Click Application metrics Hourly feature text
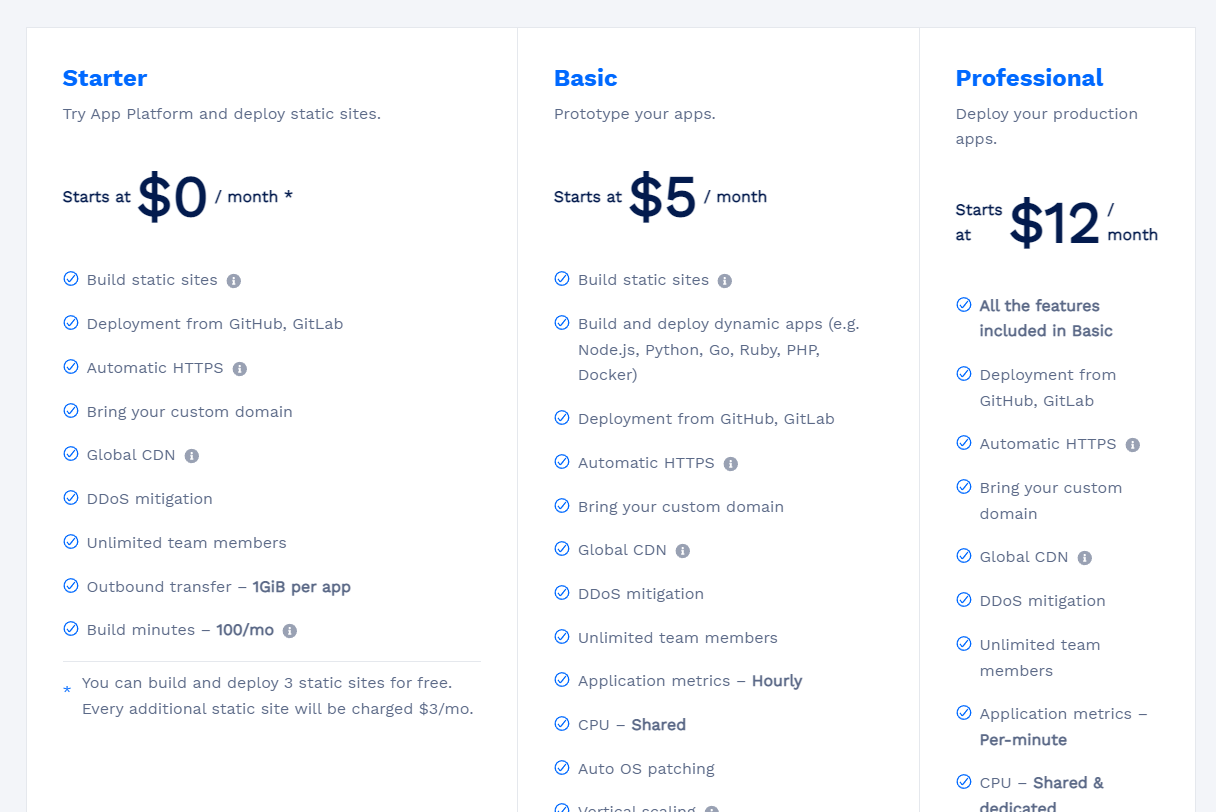 click(x=690, y=681)
